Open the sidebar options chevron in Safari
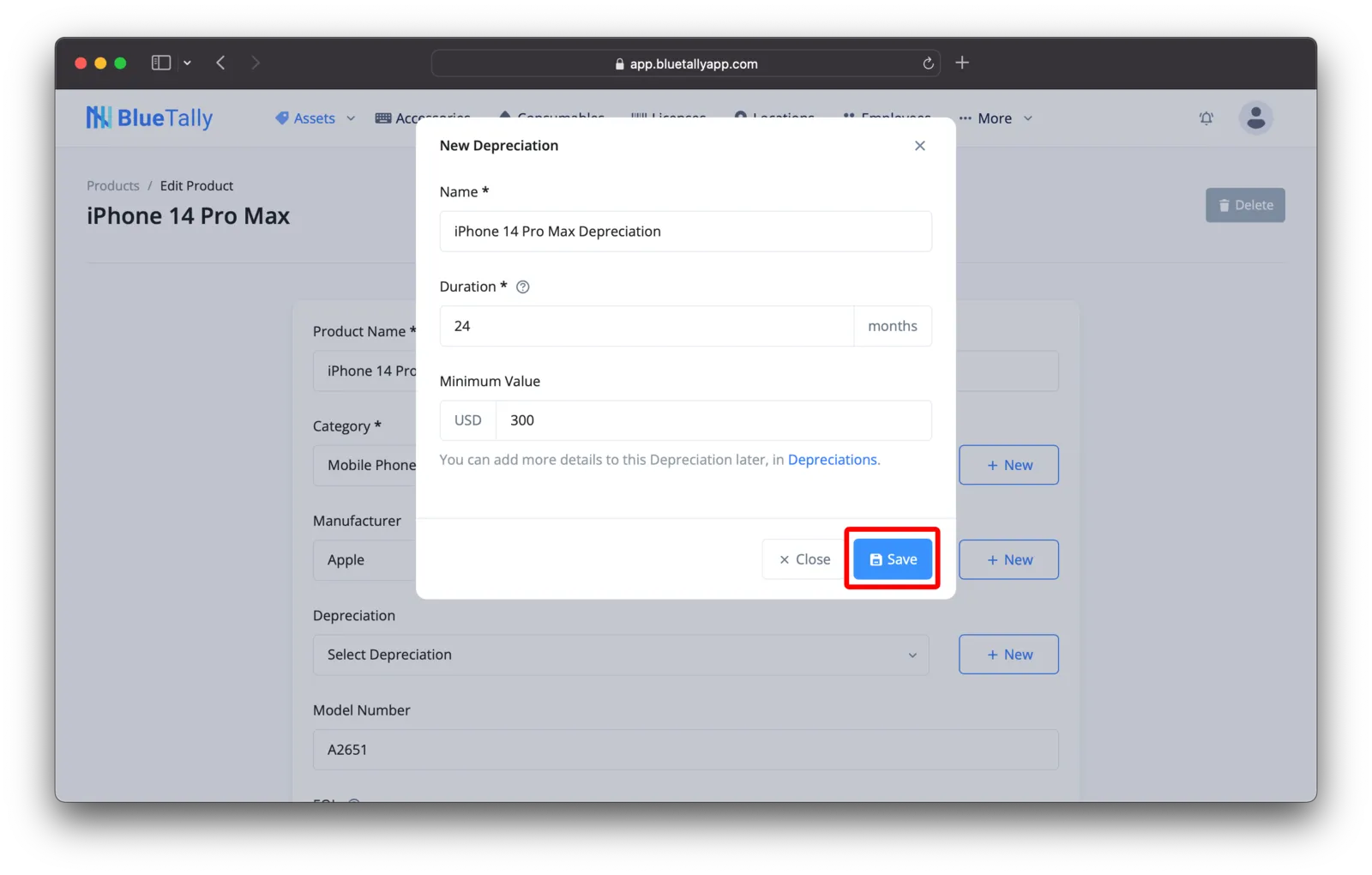The image size is (1372, 875). click(187, 63)
